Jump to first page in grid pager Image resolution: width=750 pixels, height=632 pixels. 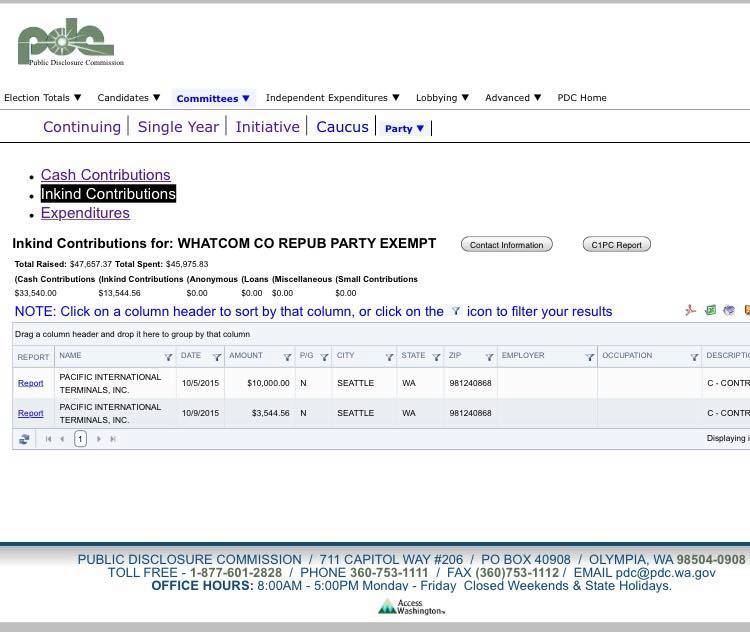(x=47, y=439)
